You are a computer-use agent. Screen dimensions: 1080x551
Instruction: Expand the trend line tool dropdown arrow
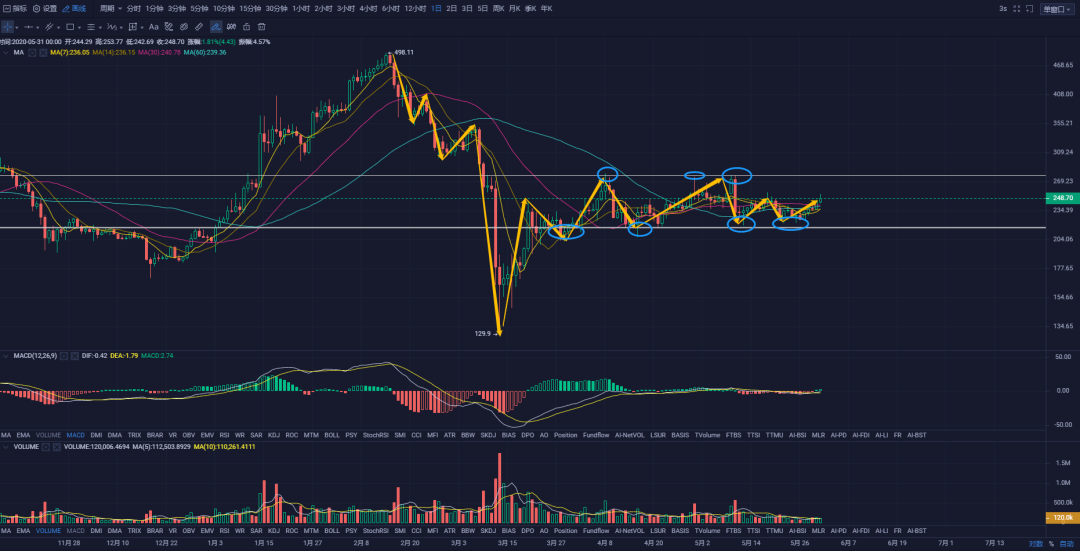pyautogui.click(x=38, y=28)
